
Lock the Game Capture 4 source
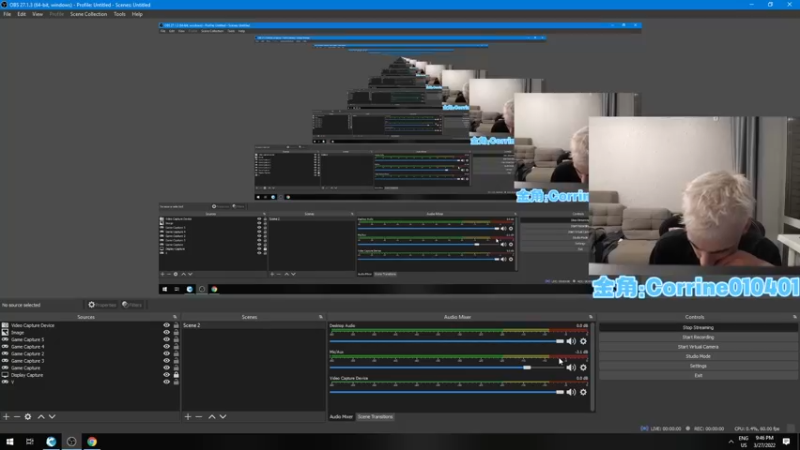176,346
